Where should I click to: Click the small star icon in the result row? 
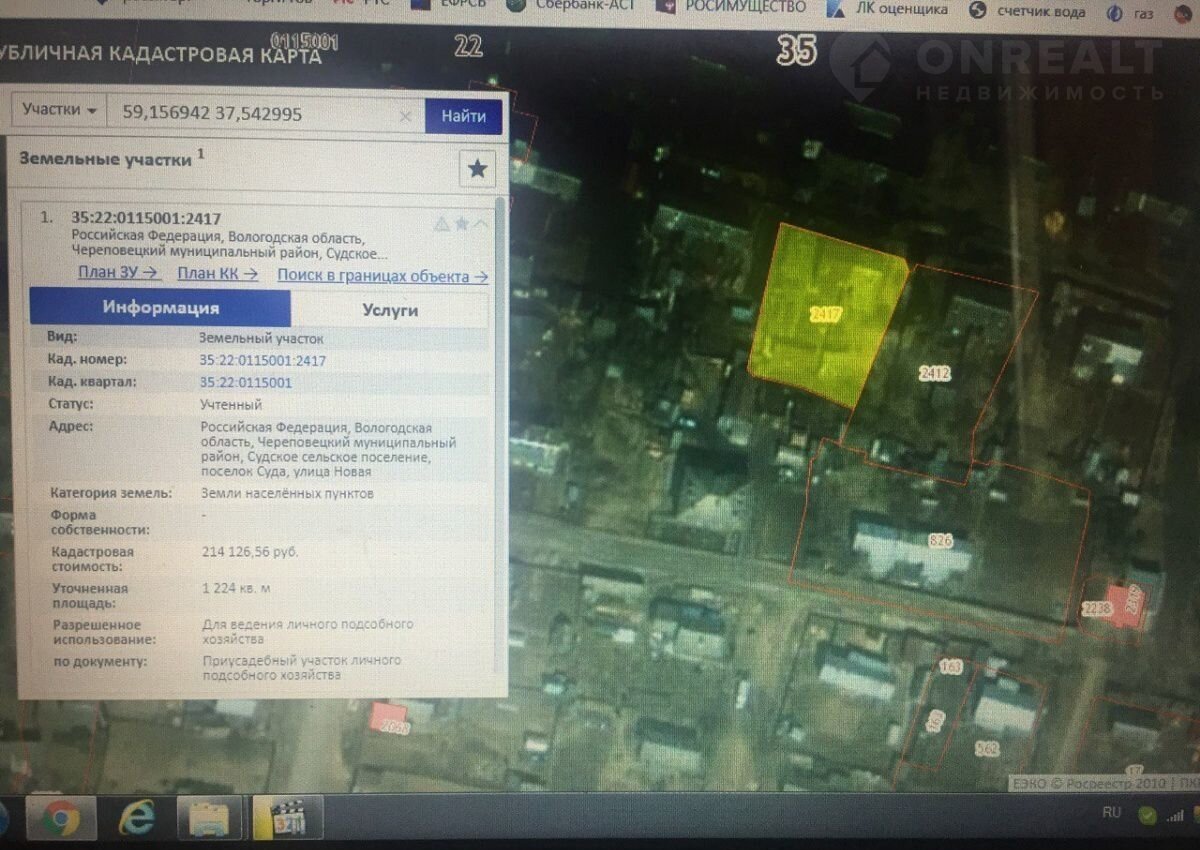coord(461,224)
